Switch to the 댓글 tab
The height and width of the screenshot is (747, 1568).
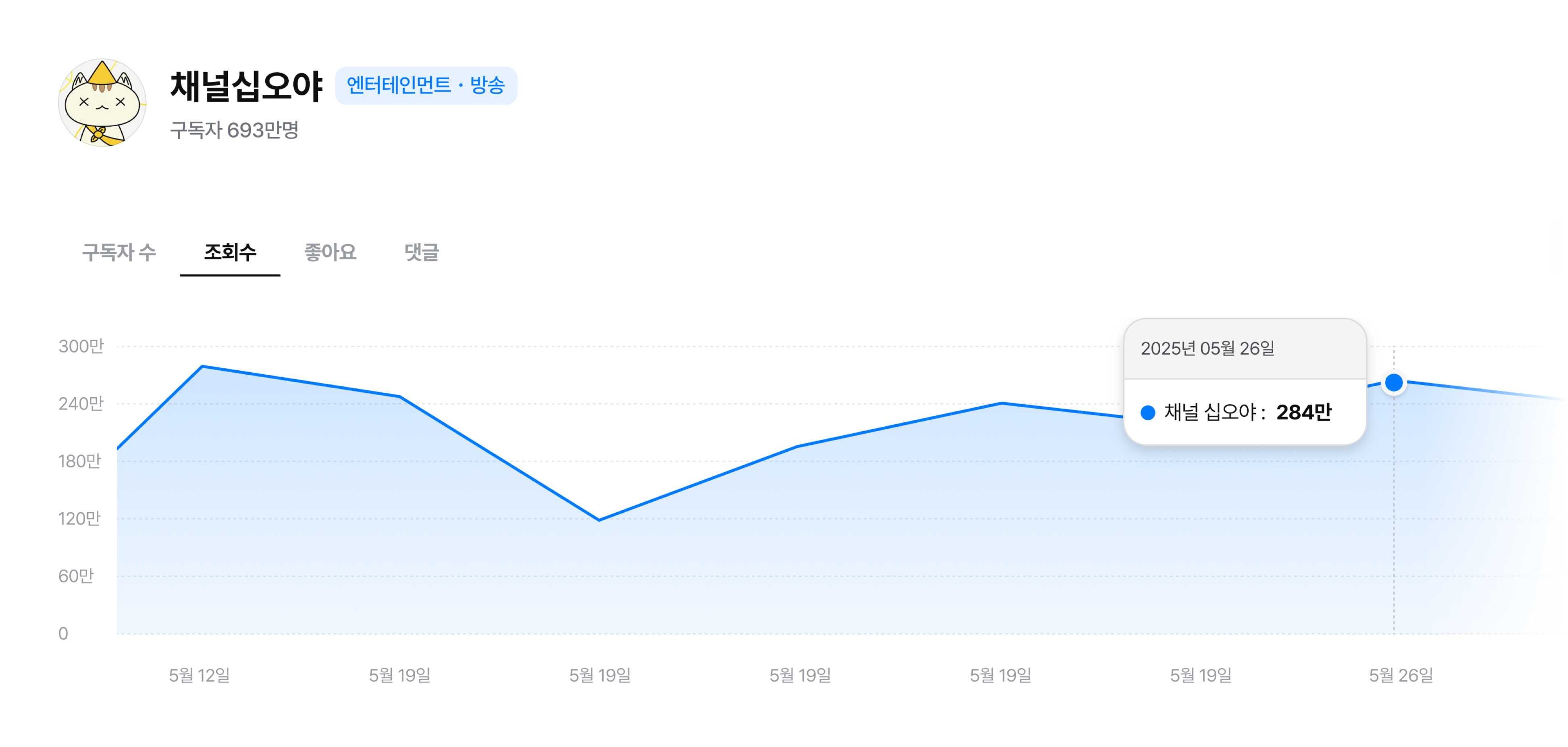coord(421,252)
